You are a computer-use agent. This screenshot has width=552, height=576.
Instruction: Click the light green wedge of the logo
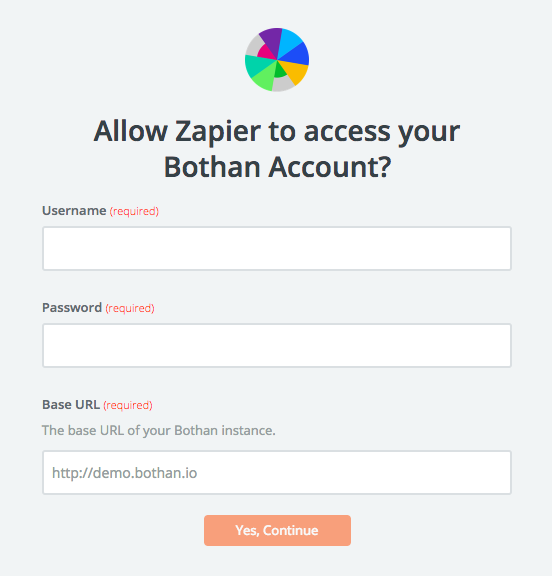tap(265, 78)
